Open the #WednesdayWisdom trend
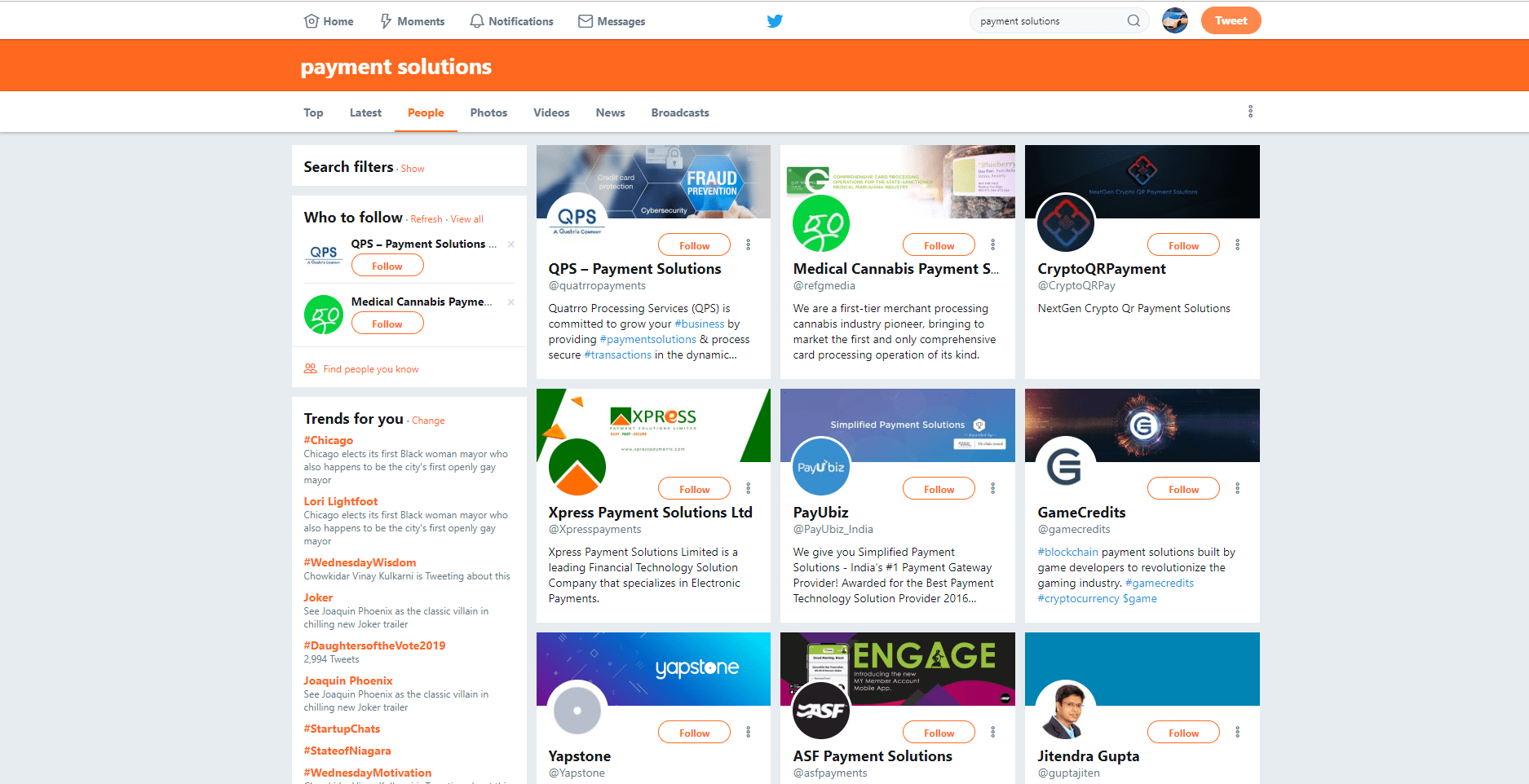 (360, 562)
